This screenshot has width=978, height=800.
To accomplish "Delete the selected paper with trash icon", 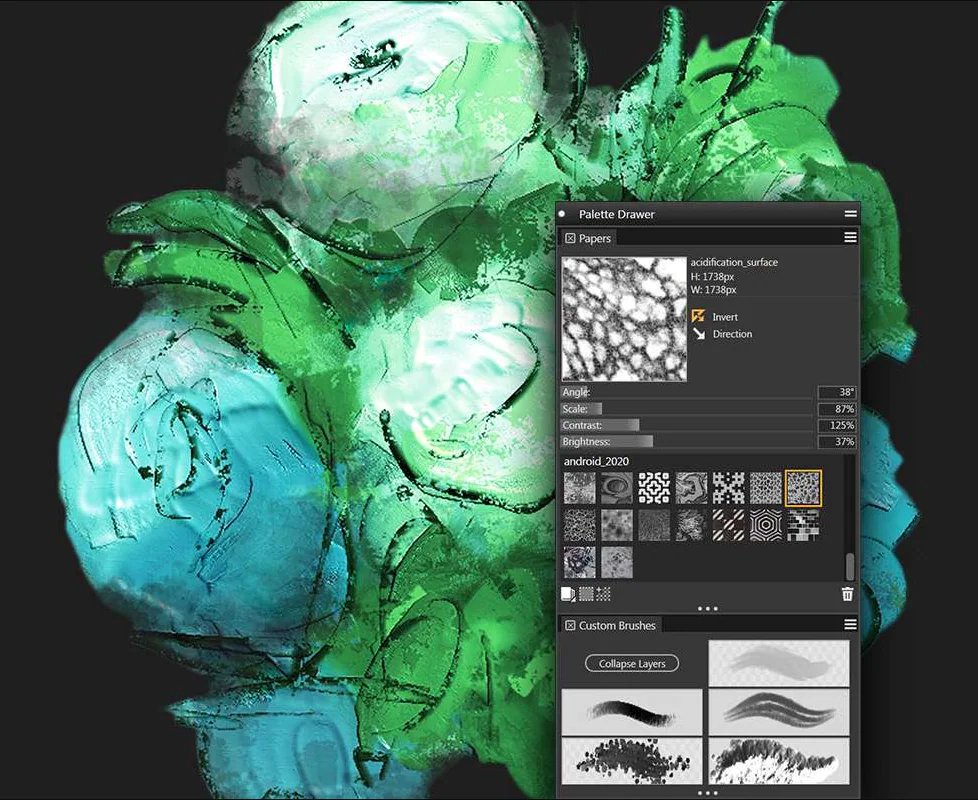I will click(847, 594).
